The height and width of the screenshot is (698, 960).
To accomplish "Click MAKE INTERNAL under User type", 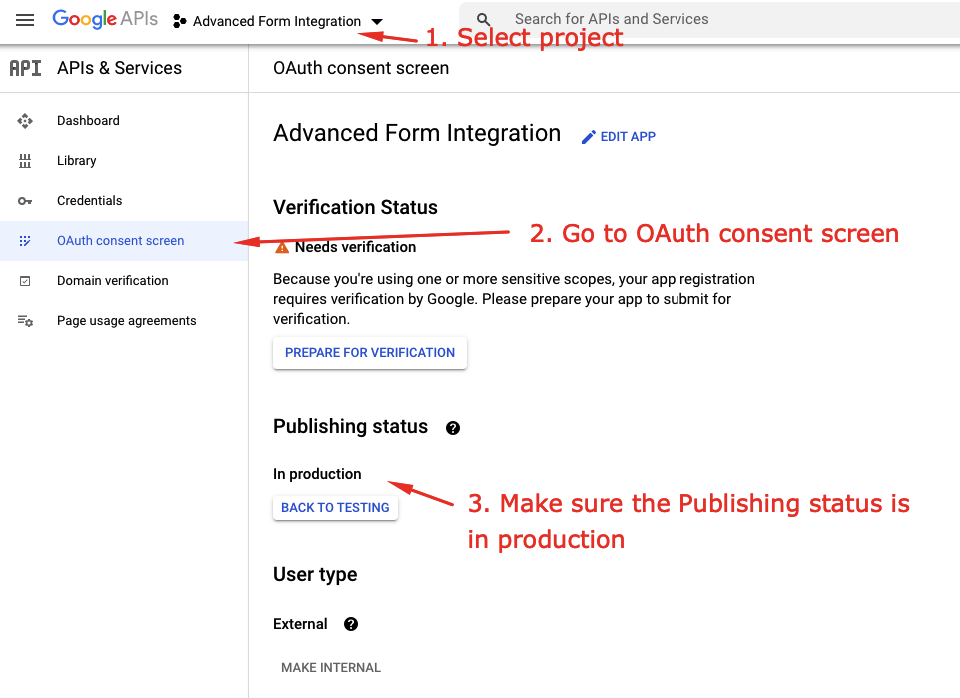I will [x=330, y=667].
